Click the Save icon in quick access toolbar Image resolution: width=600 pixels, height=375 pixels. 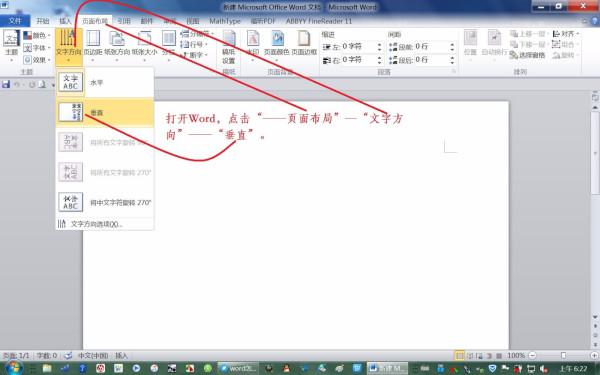pyautogui.click(x=6, y=84)
